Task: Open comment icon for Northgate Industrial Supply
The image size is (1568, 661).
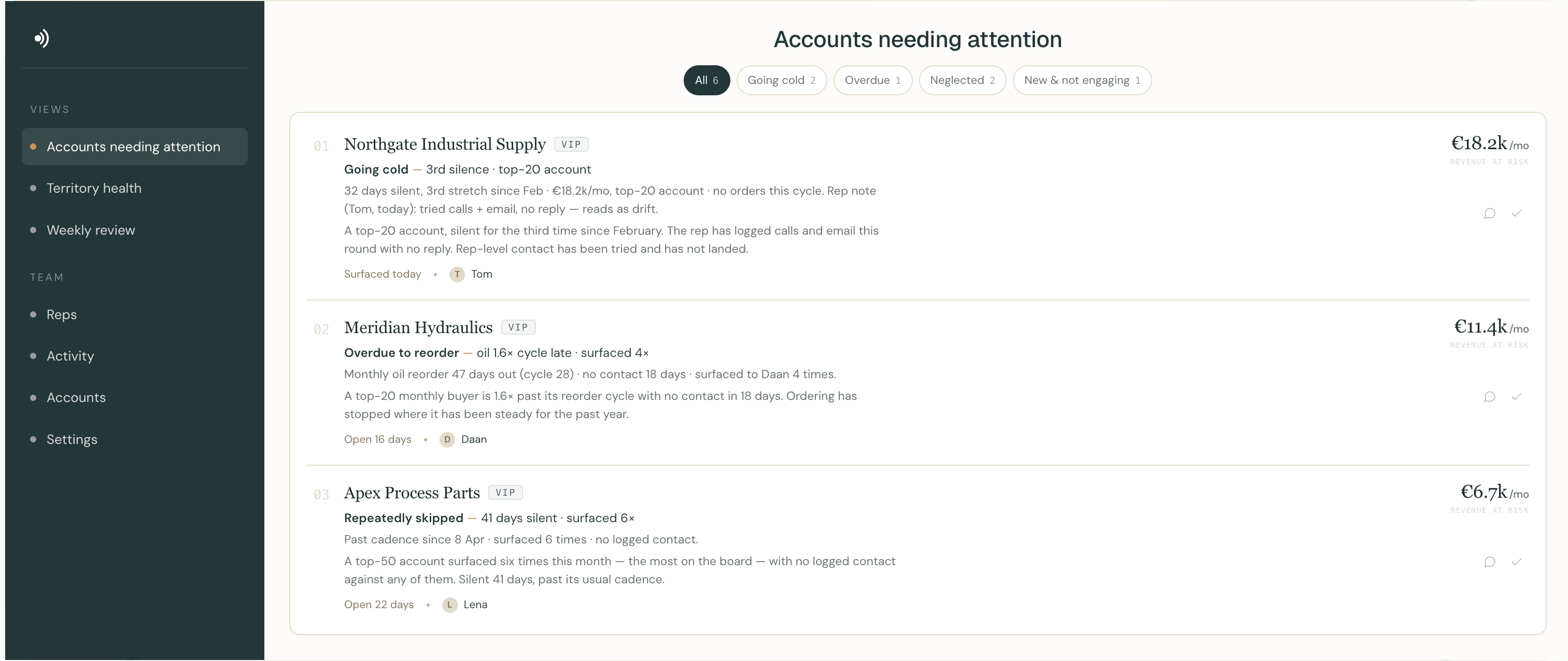Action: point(1490,213)
